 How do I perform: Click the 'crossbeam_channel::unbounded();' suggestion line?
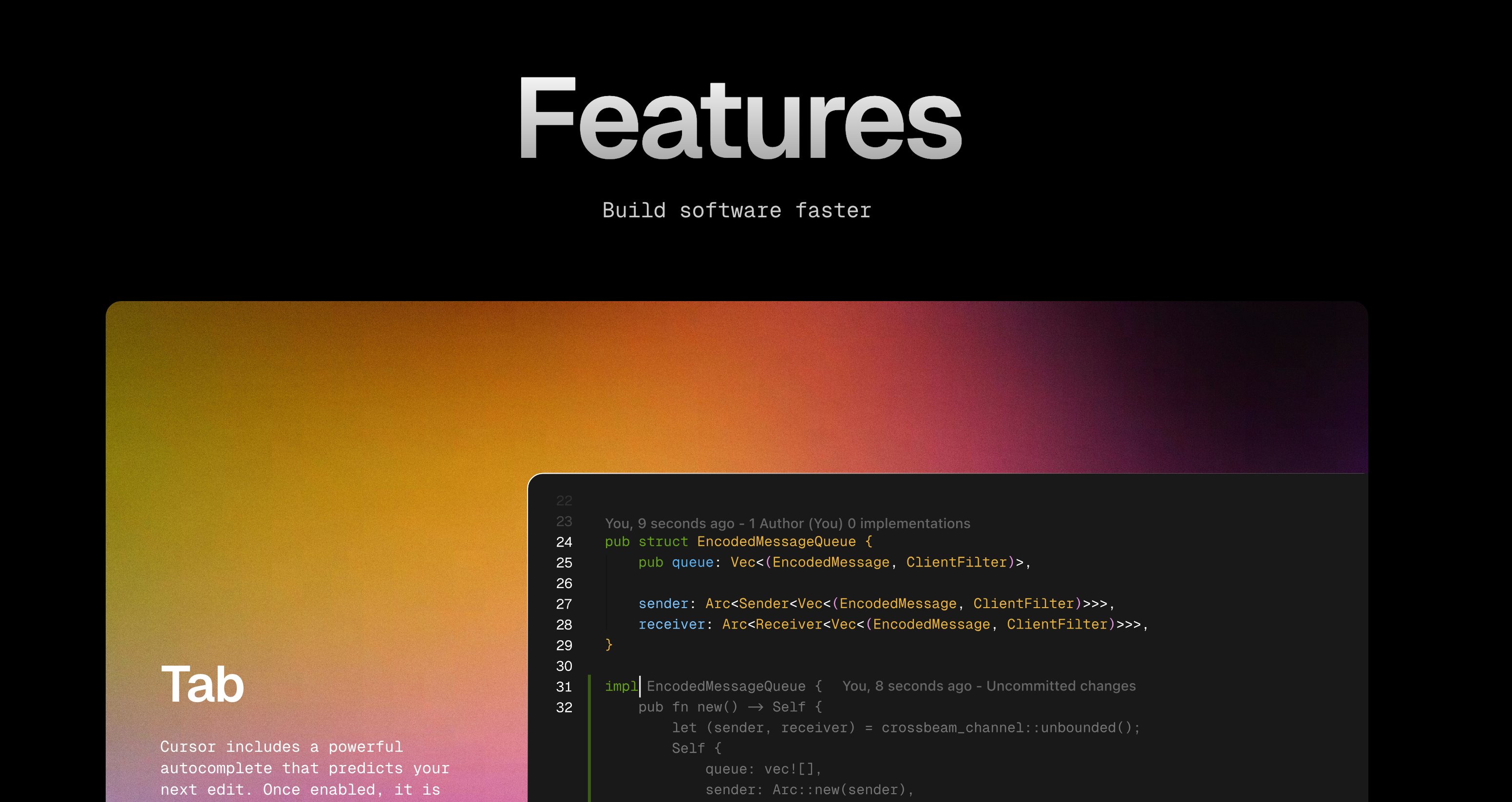[x=906, y=727]
